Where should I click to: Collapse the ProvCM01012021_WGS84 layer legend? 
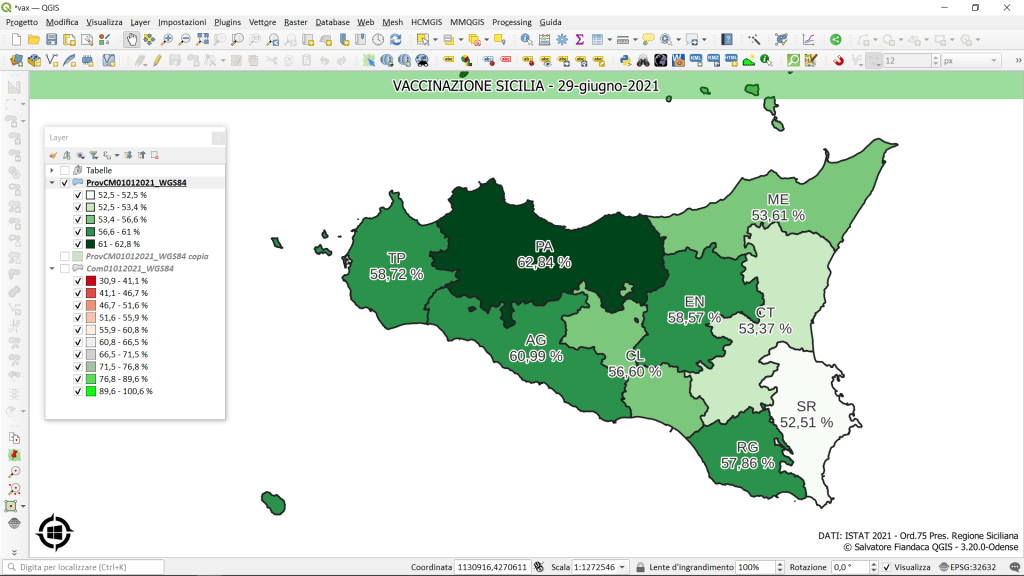click(52, 183)
